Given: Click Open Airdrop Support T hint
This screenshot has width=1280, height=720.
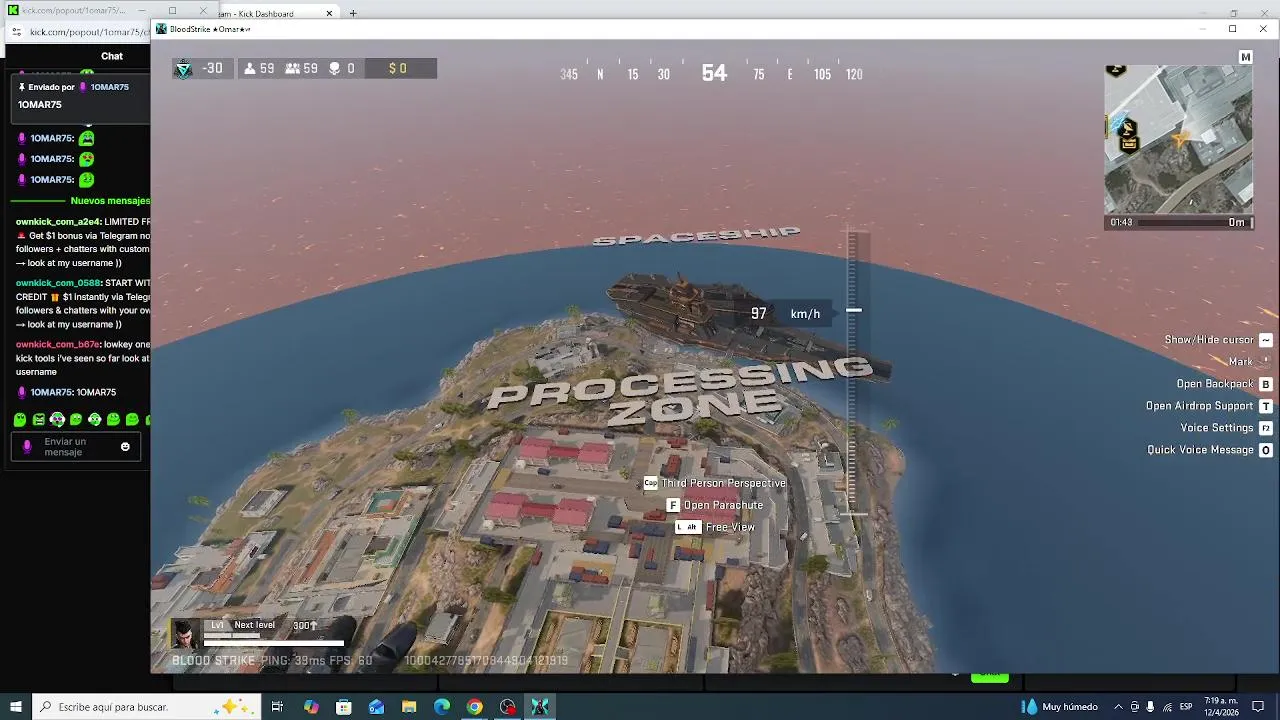Looking at the screenshot, I should tap(1208, 406).
